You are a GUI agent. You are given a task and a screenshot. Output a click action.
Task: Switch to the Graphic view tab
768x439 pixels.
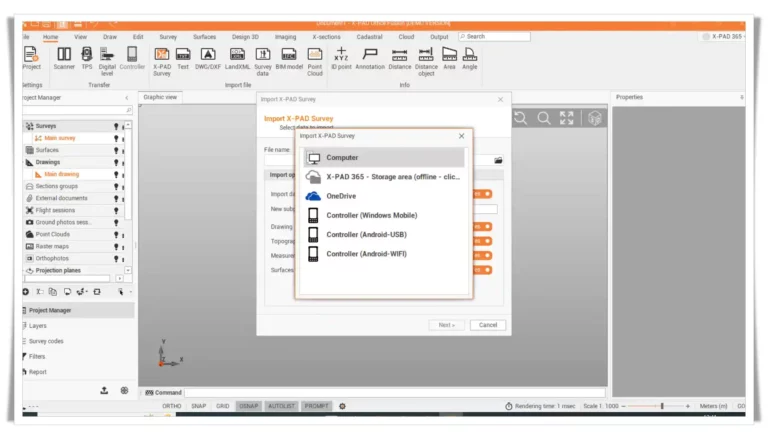(x=160, y=98)
